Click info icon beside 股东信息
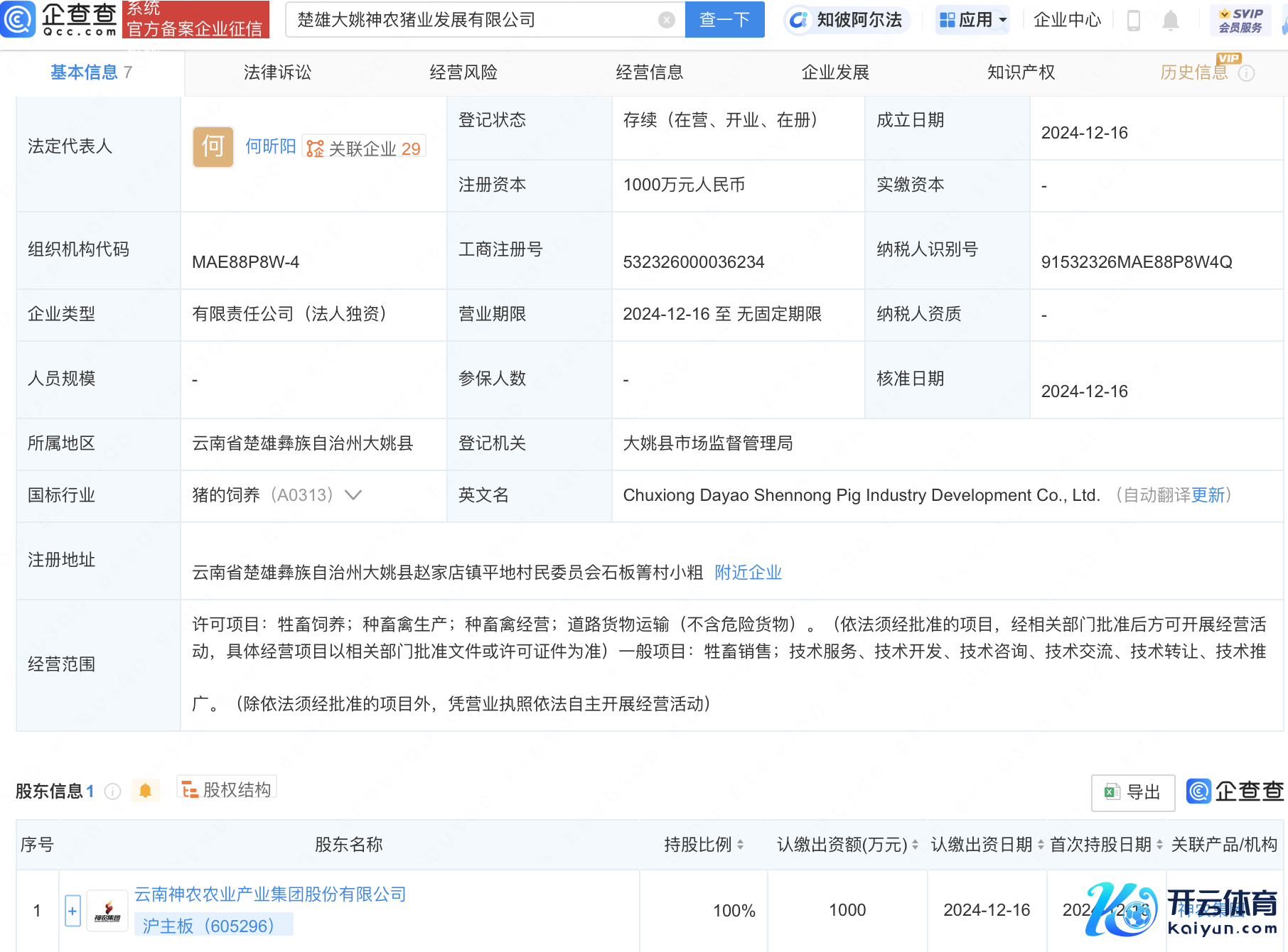Screen dimensions: 1288x952 (113, 791)
